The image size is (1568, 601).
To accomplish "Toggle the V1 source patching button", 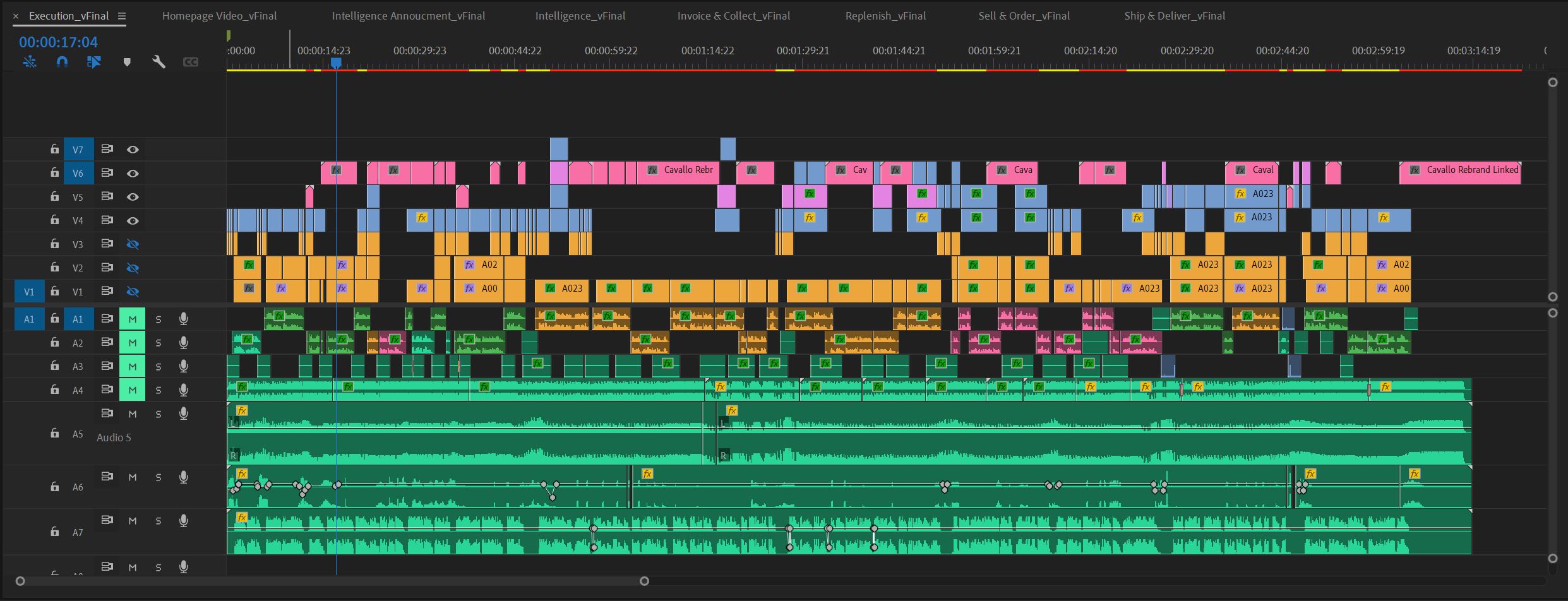I will (x=29, y=292).
